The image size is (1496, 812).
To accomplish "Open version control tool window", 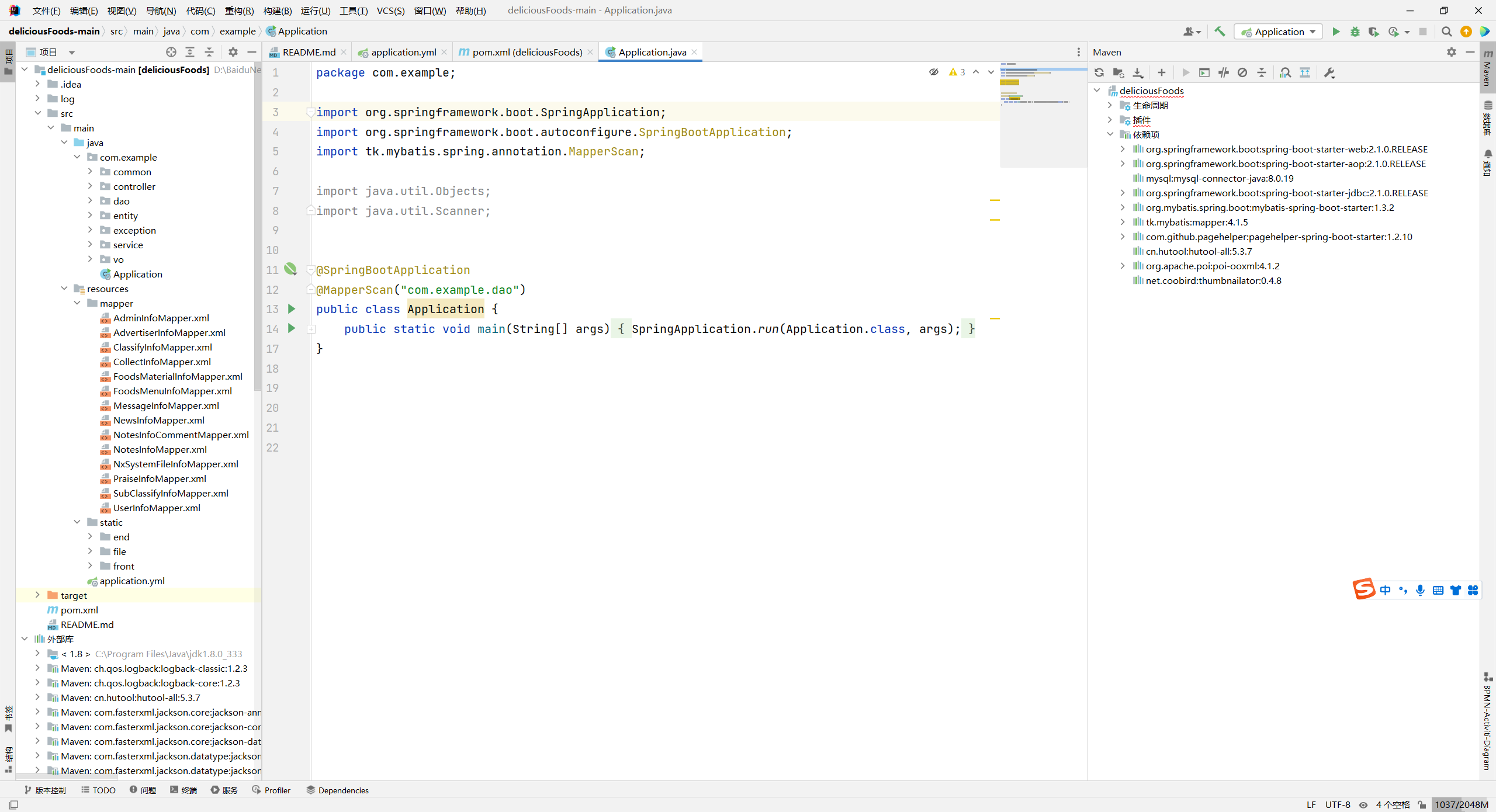I will [x=46, y=790].
